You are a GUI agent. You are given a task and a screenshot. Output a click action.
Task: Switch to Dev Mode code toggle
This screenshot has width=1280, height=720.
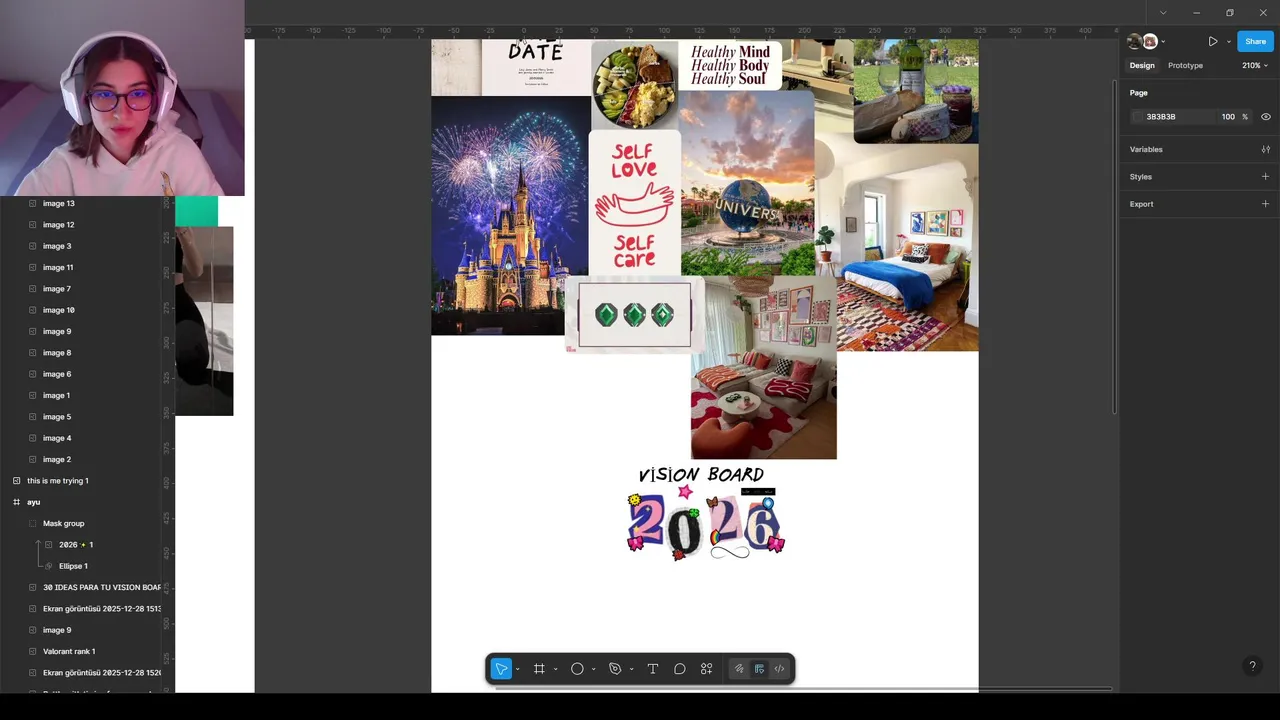(779, 669)
